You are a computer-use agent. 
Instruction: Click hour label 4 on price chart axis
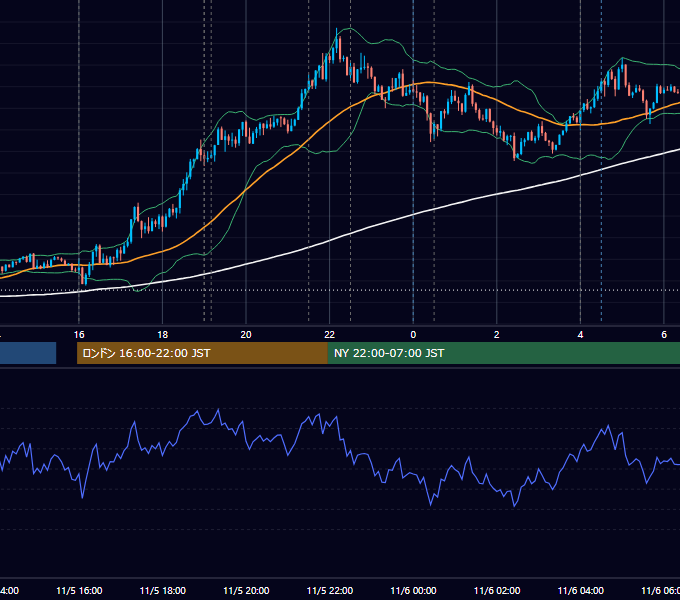(x=580, y=335)
